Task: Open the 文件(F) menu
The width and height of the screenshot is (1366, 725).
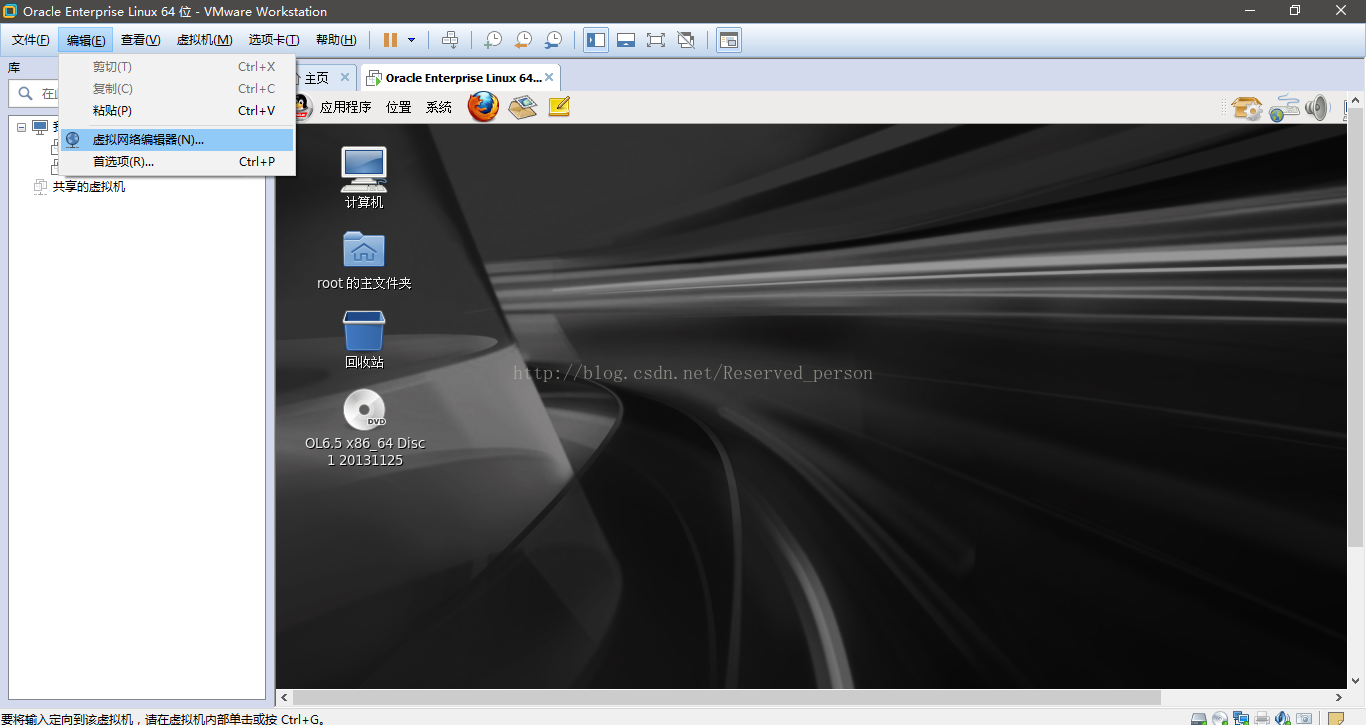Action: (30, 40)
